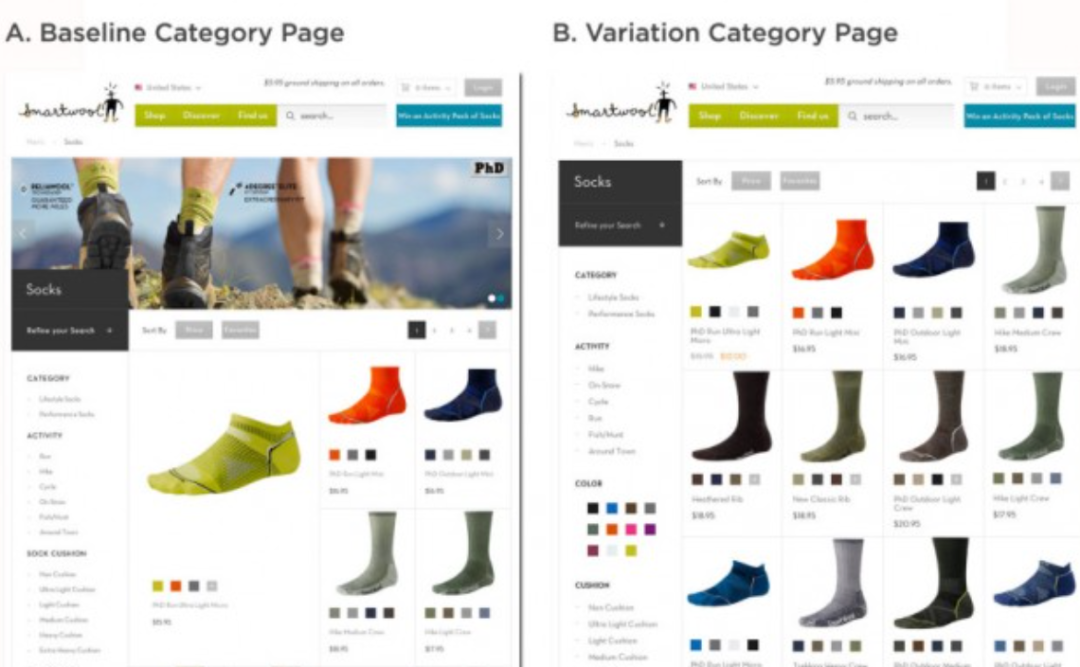Expand Refine your Search on Variation page

pyautogui.click(x=620, y=225)
